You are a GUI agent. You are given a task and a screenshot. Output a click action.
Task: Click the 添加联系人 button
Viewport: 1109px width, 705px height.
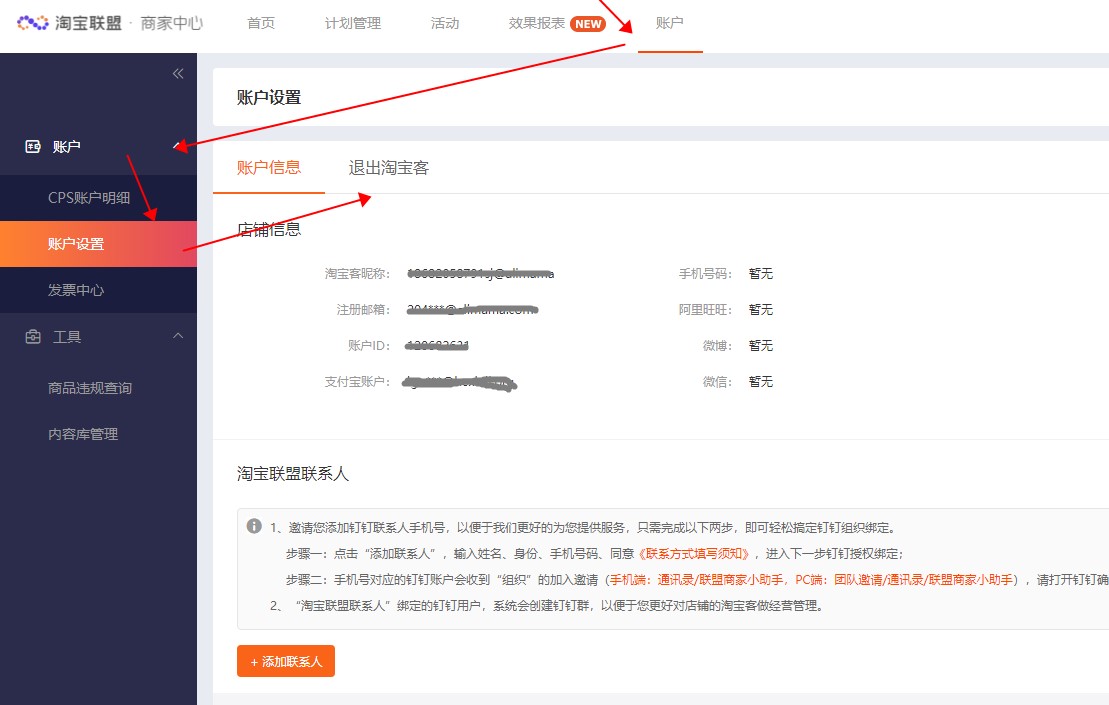(286, 661)
